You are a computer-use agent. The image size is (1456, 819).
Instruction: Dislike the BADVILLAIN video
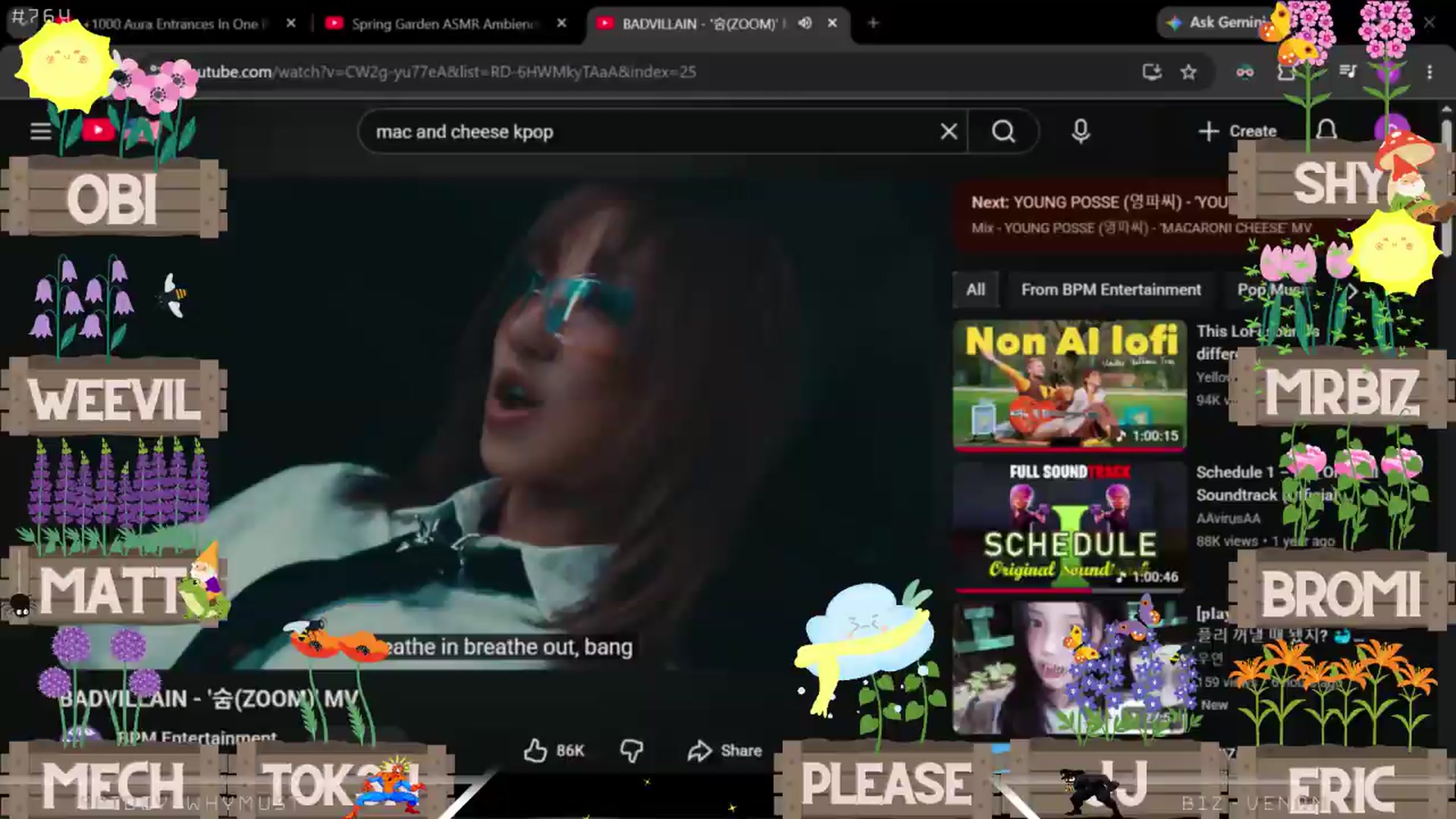[631, 751]
